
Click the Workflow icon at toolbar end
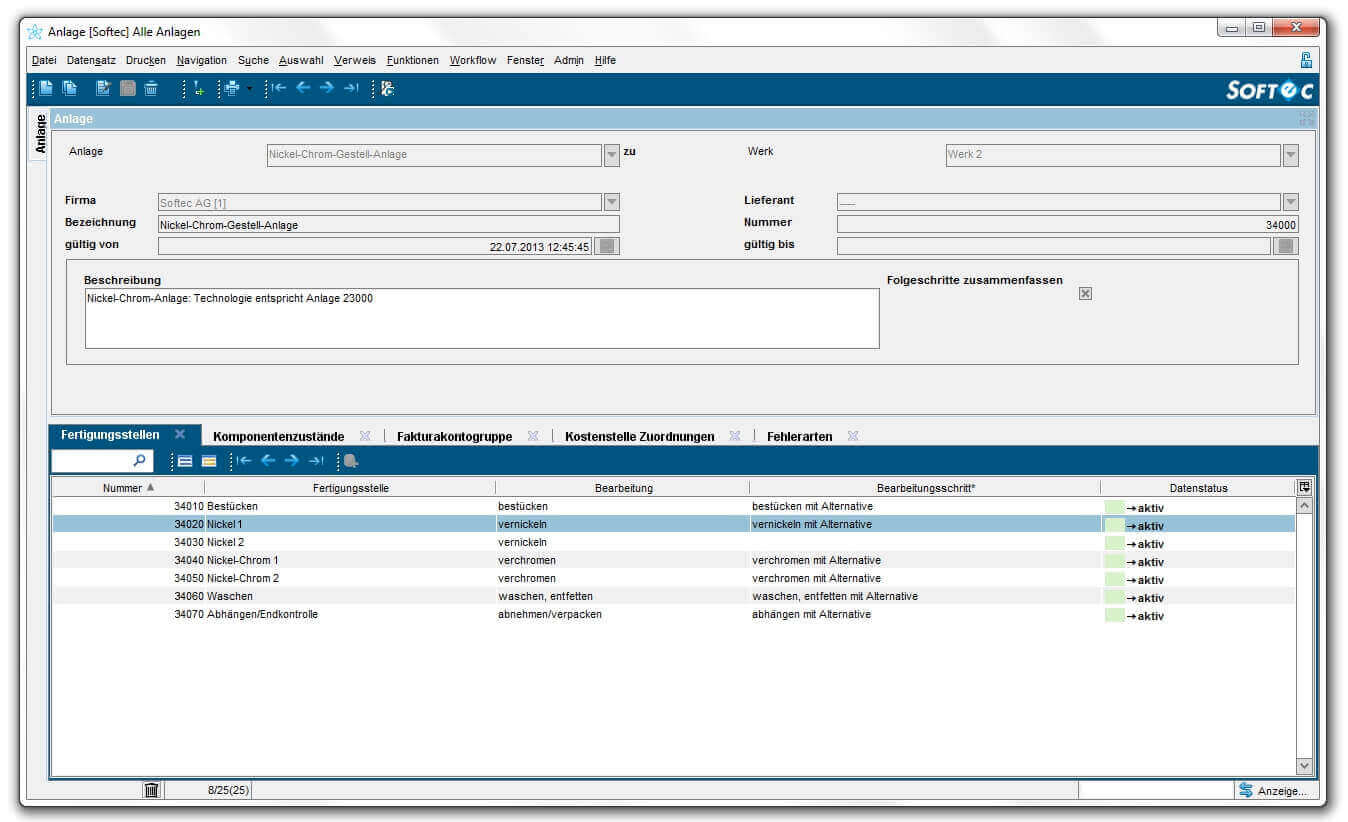coord(388,88)
